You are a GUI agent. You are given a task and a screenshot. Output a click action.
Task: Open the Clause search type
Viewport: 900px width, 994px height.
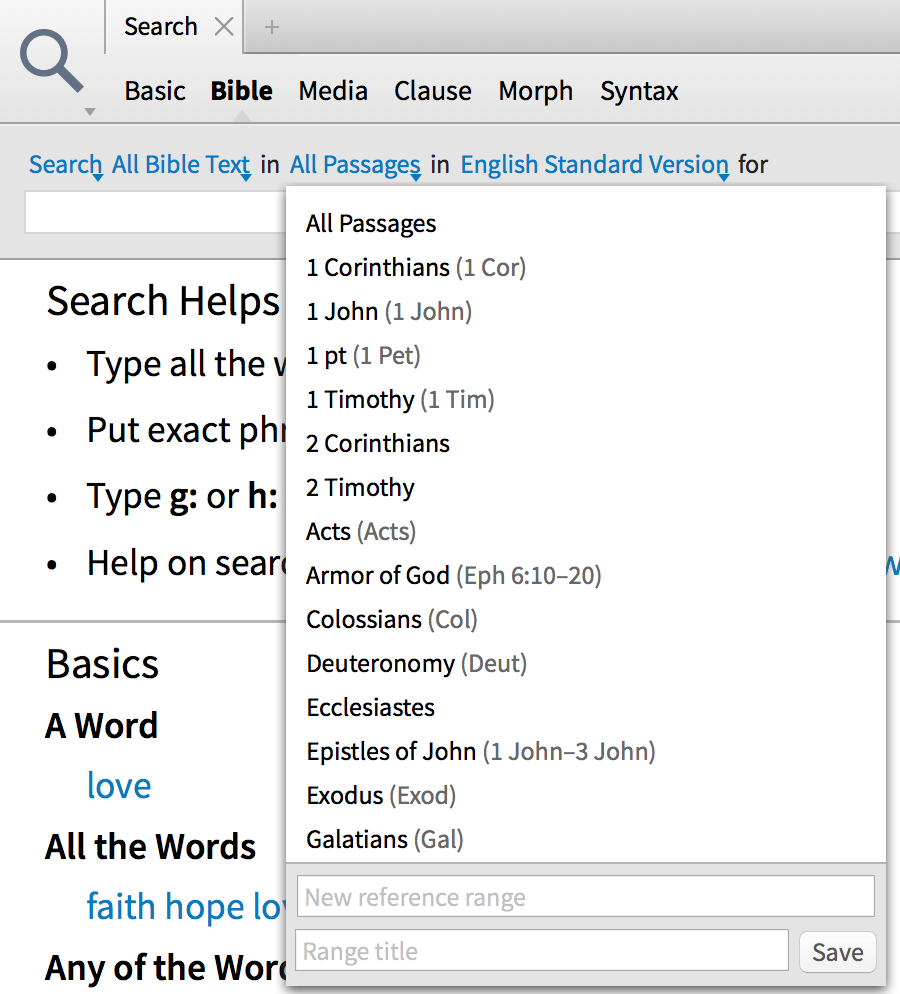point(433,91)
